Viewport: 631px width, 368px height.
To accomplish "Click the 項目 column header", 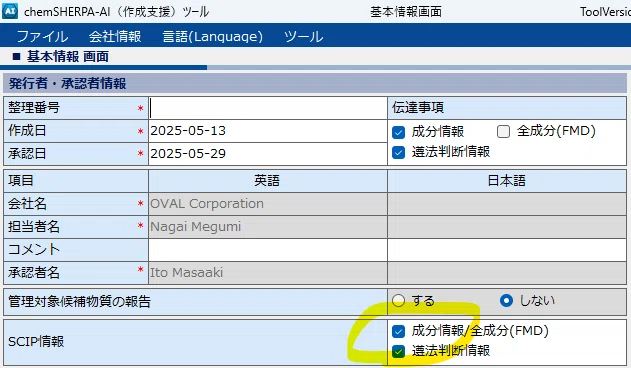I will (x=76, y=181).
